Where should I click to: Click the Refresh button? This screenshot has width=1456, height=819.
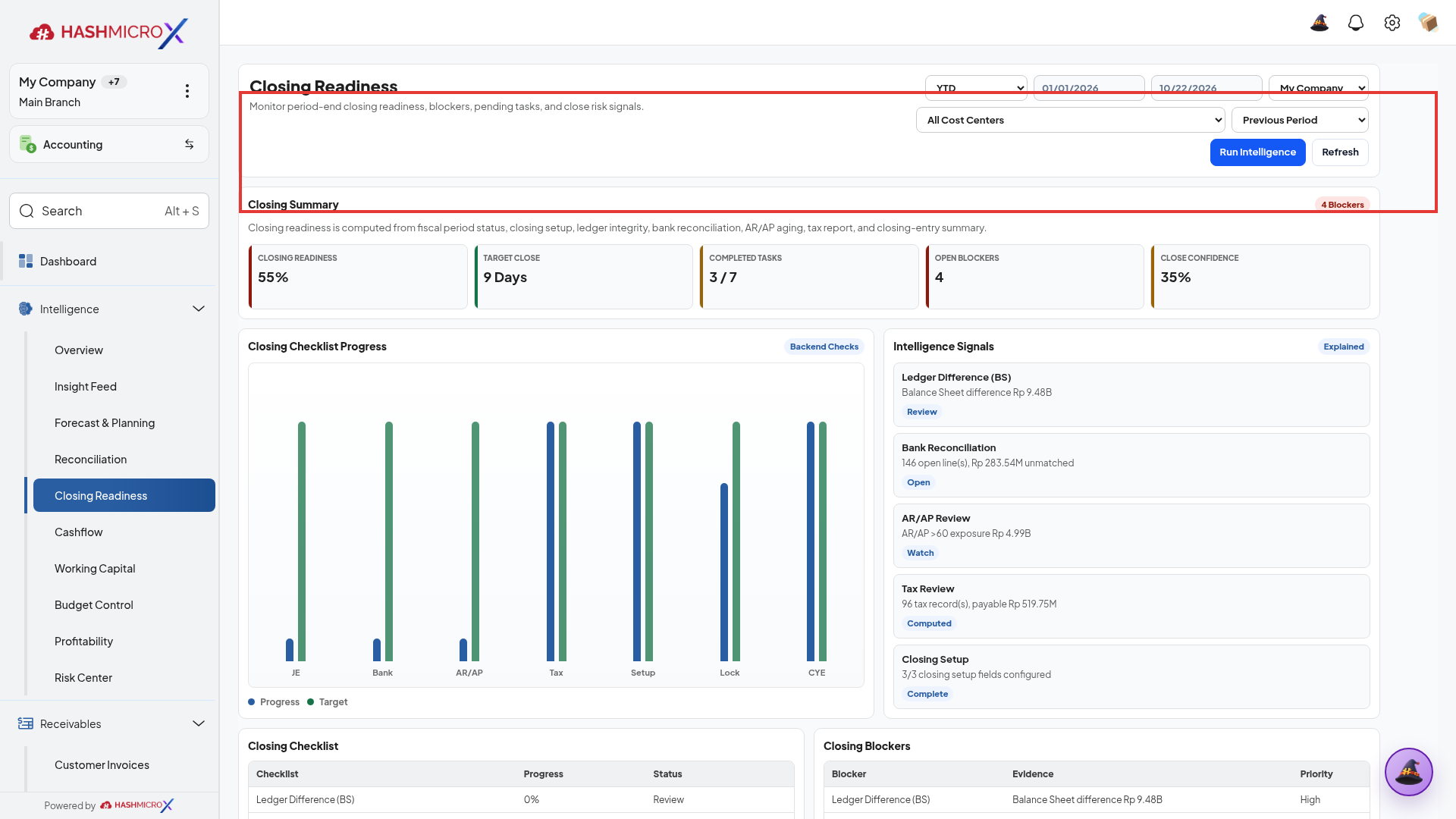tap(1340, 152)
